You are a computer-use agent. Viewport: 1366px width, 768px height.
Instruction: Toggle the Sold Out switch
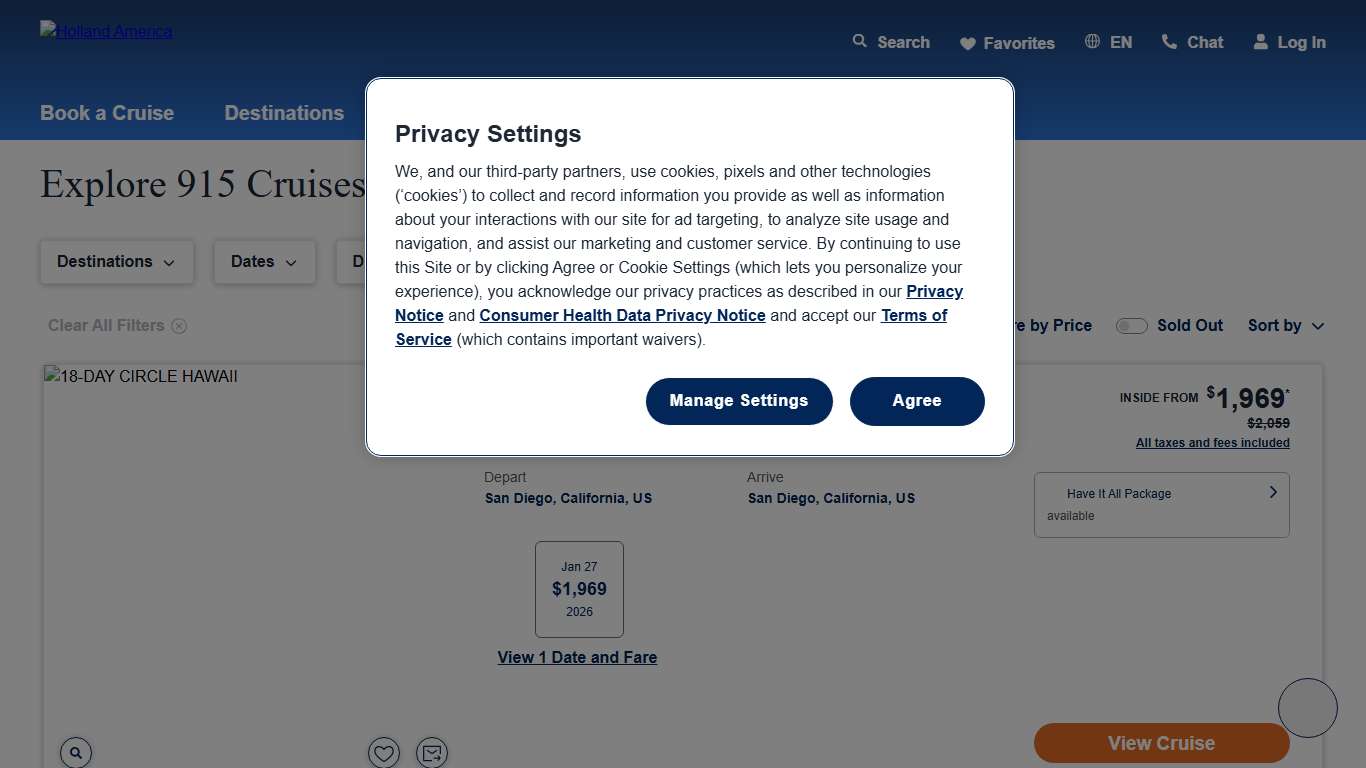coord(1132,326)
